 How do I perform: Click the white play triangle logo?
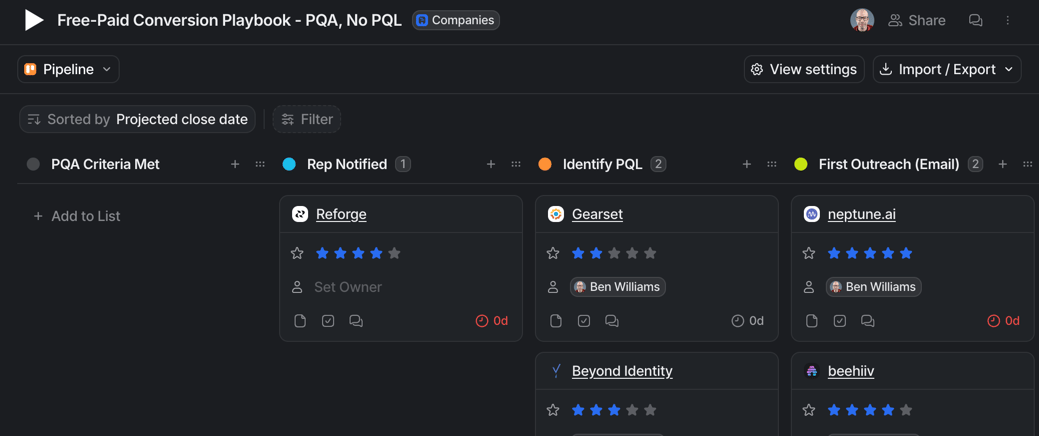(x=34, y=21)
